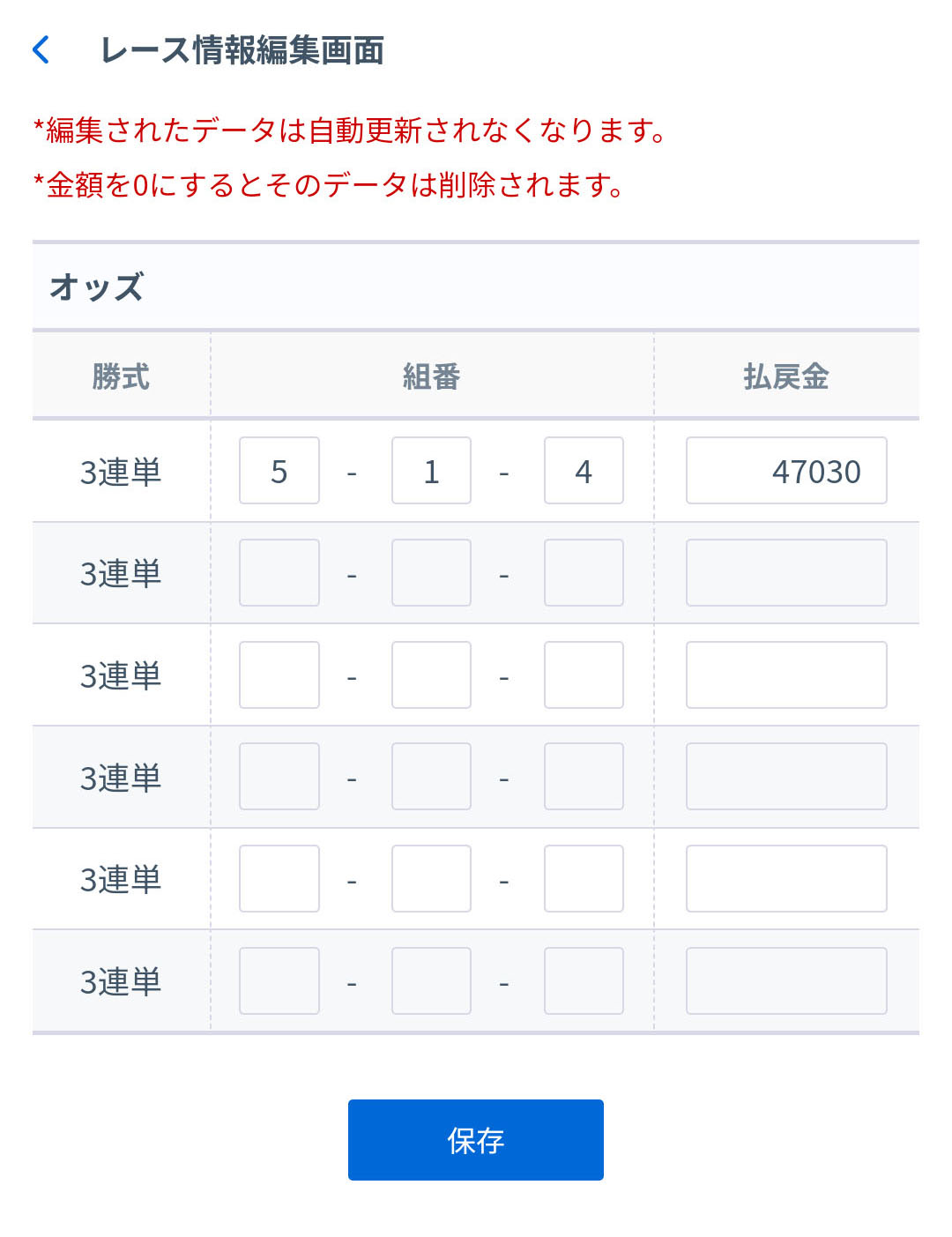Image resolution: width=952 pixels, height=1237 pixels.
Task: Select the second number field containing 1
Action: click(431, 471)
